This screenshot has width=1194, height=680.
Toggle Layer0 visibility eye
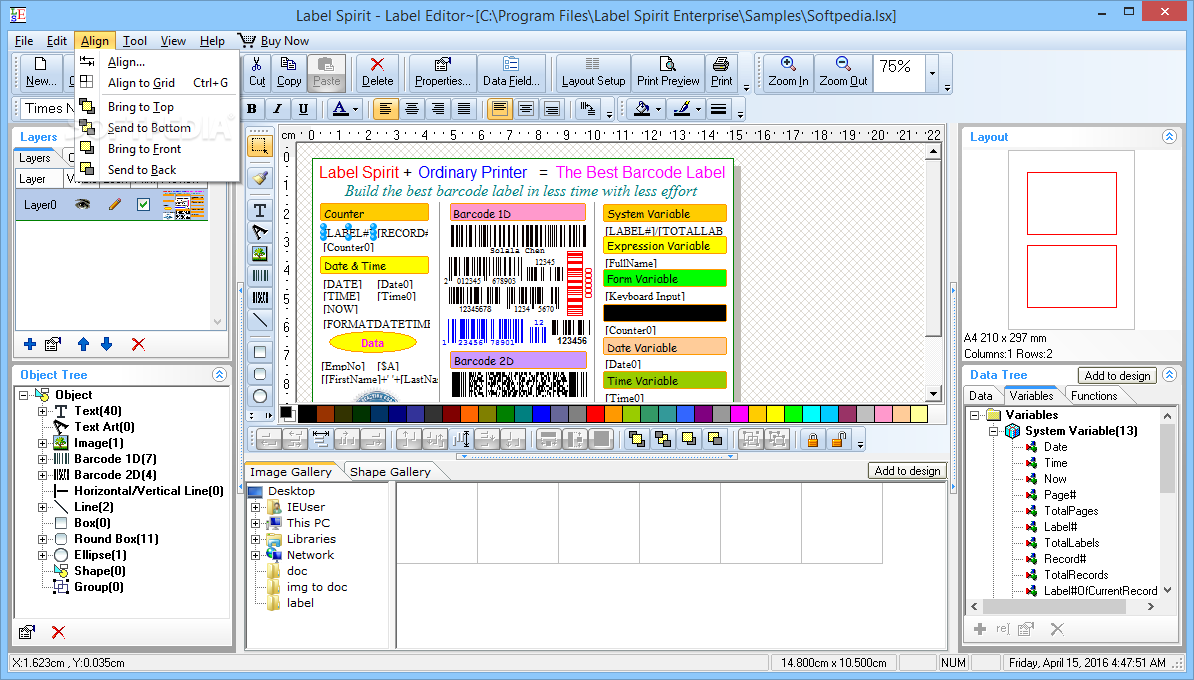click(81, 204)
